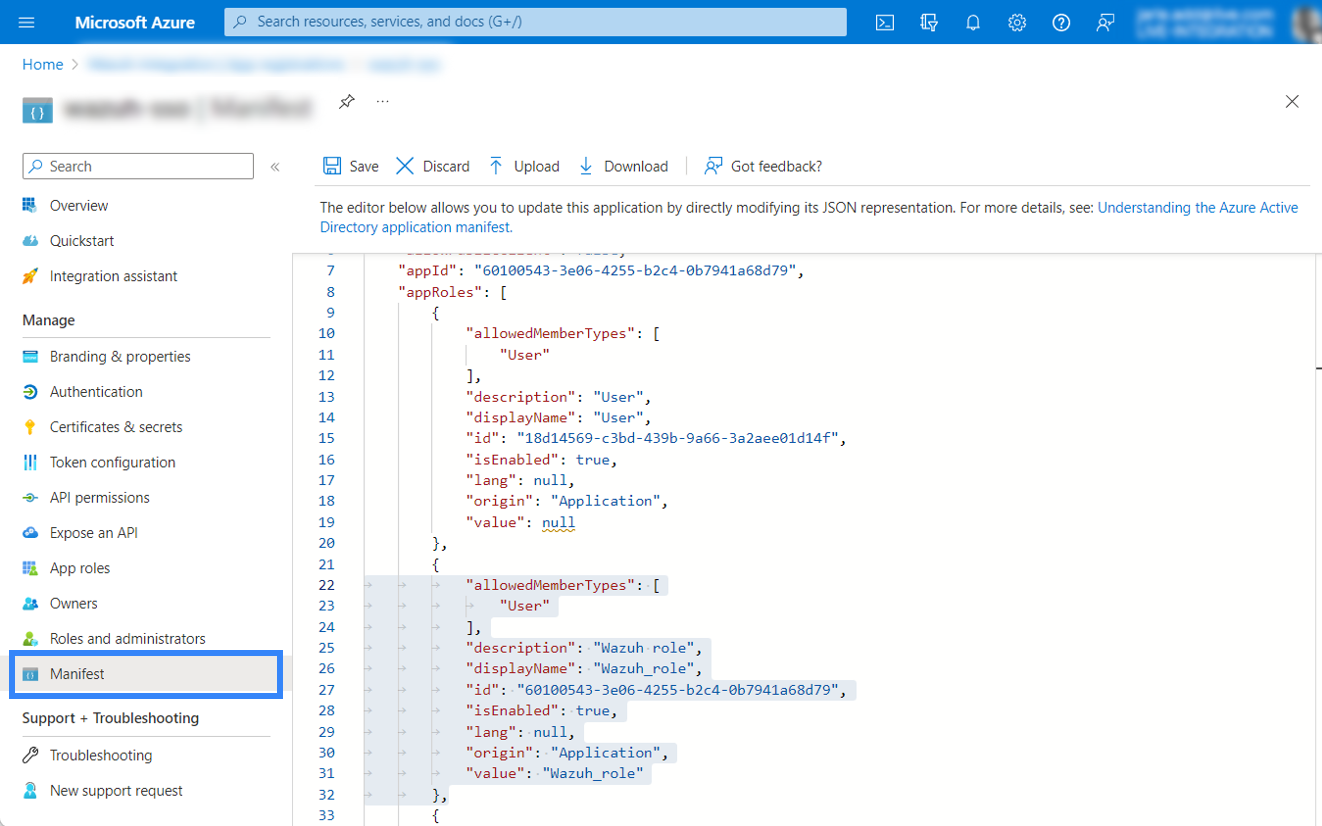Open Branding & properties

click(x=120, y=356)
